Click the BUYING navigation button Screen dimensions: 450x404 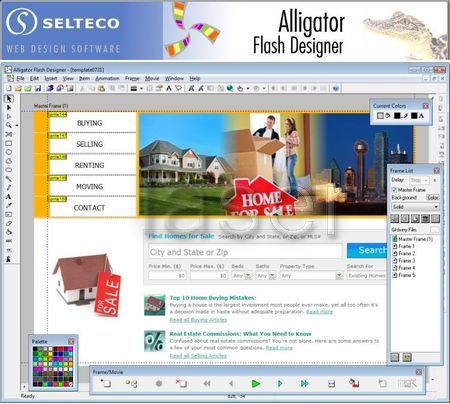(93, 123)
